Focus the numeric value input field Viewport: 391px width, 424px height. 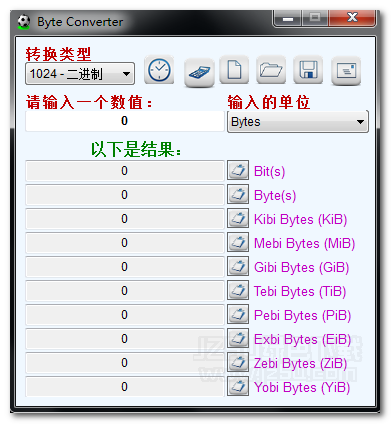point(125,121)
